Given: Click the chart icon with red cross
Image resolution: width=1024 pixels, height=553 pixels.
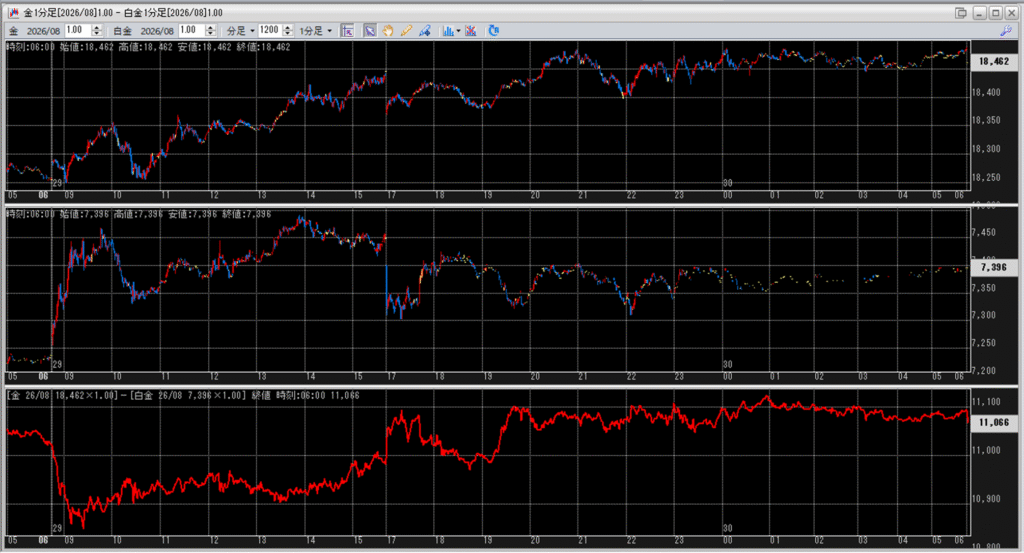Looking at the screenshot, I should [471, 31].
